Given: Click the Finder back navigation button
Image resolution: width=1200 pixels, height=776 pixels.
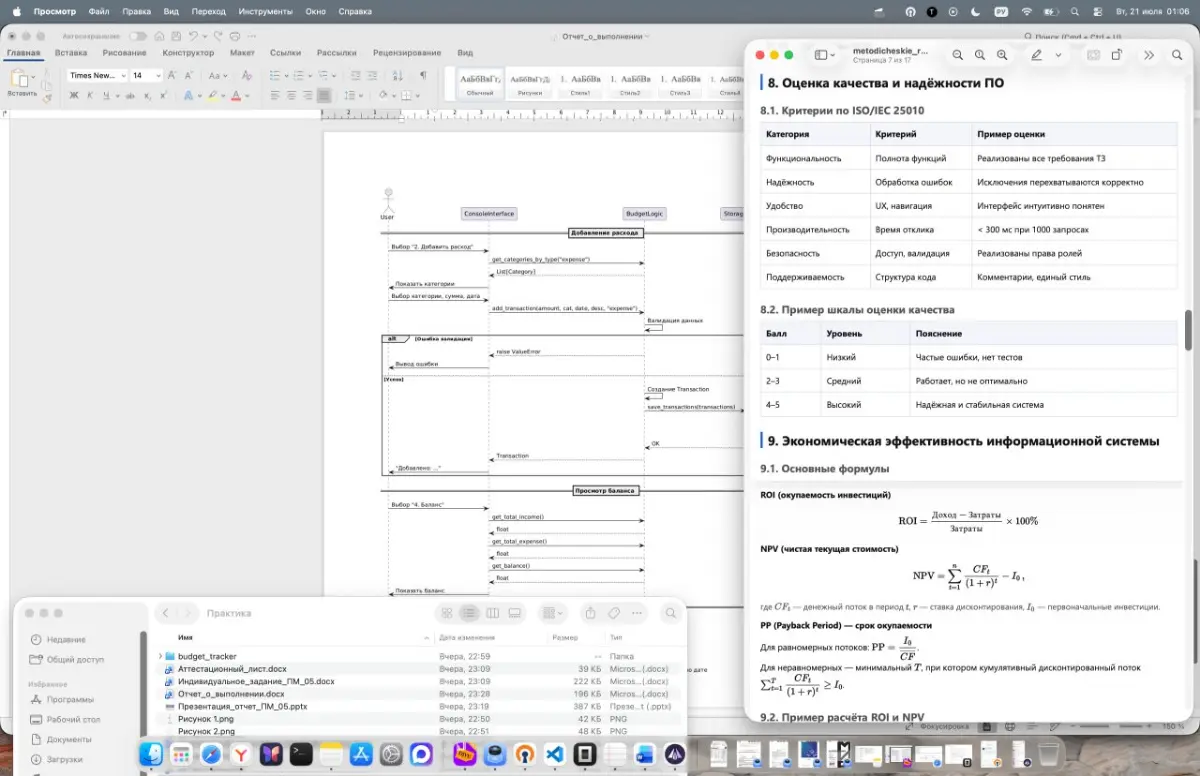Looking at the screenshot, I should (166, 613).
